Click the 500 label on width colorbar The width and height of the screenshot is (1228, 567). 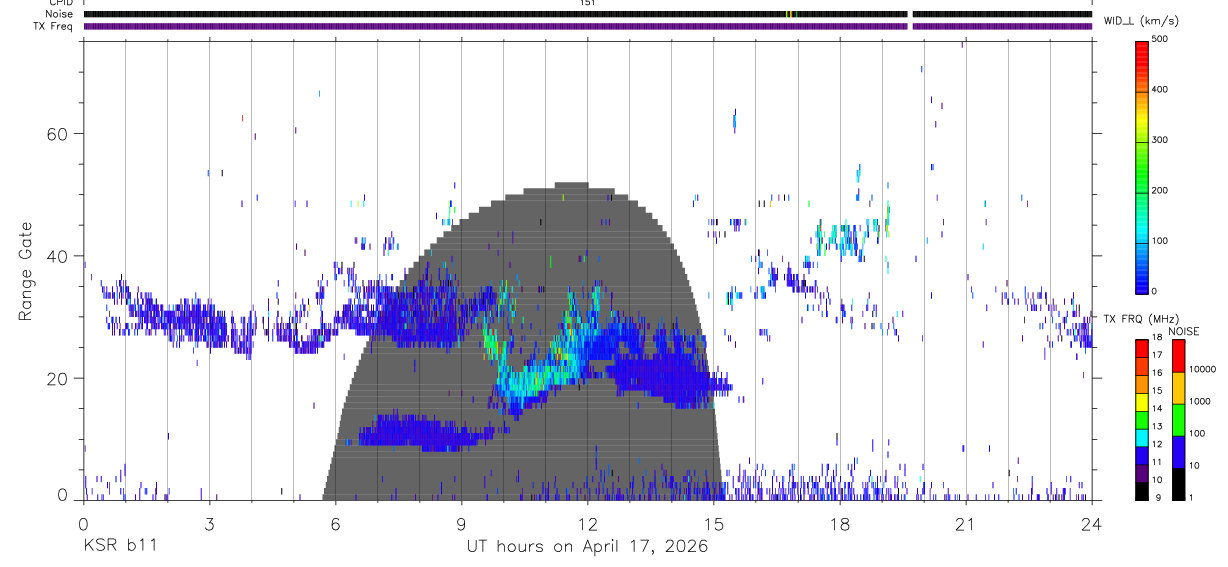click(1160, 39)
